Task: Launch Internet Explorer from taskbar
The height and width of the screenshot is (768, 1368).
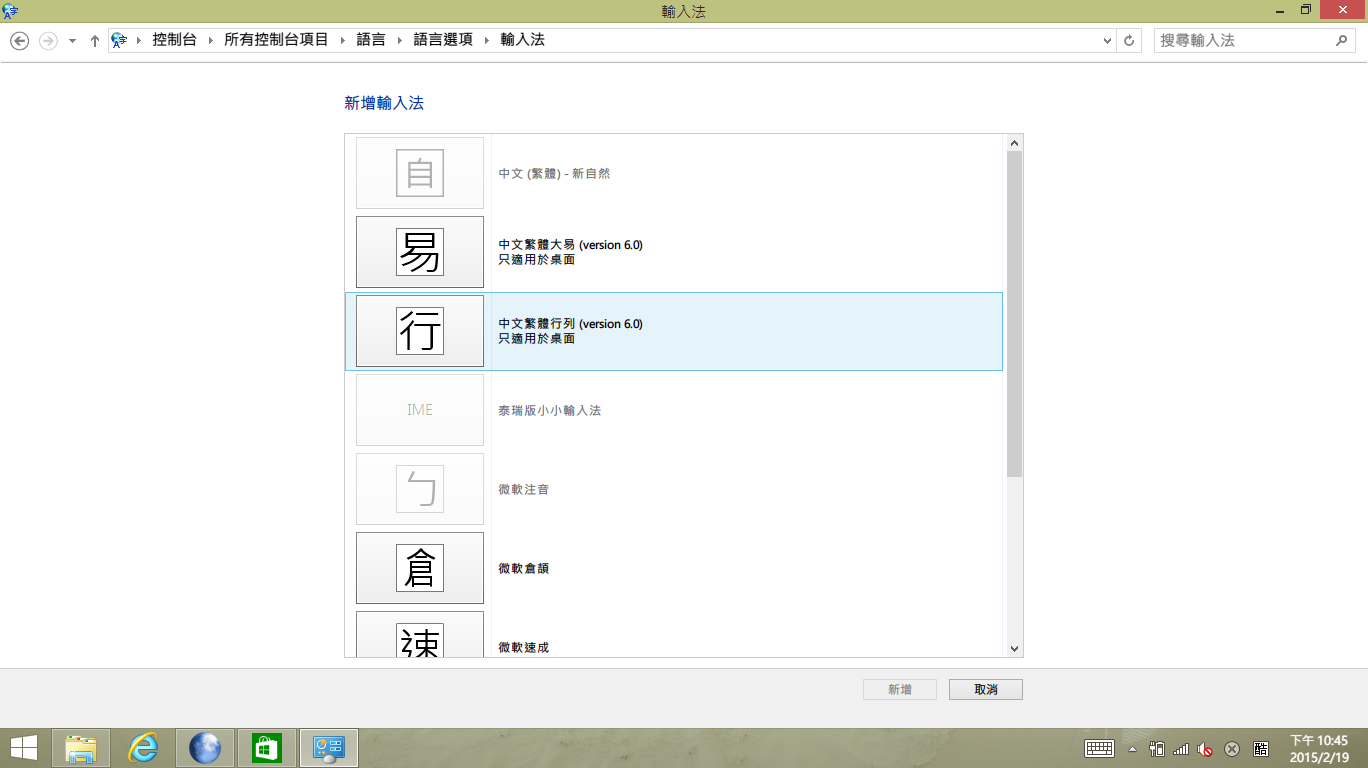Action: 143,748
